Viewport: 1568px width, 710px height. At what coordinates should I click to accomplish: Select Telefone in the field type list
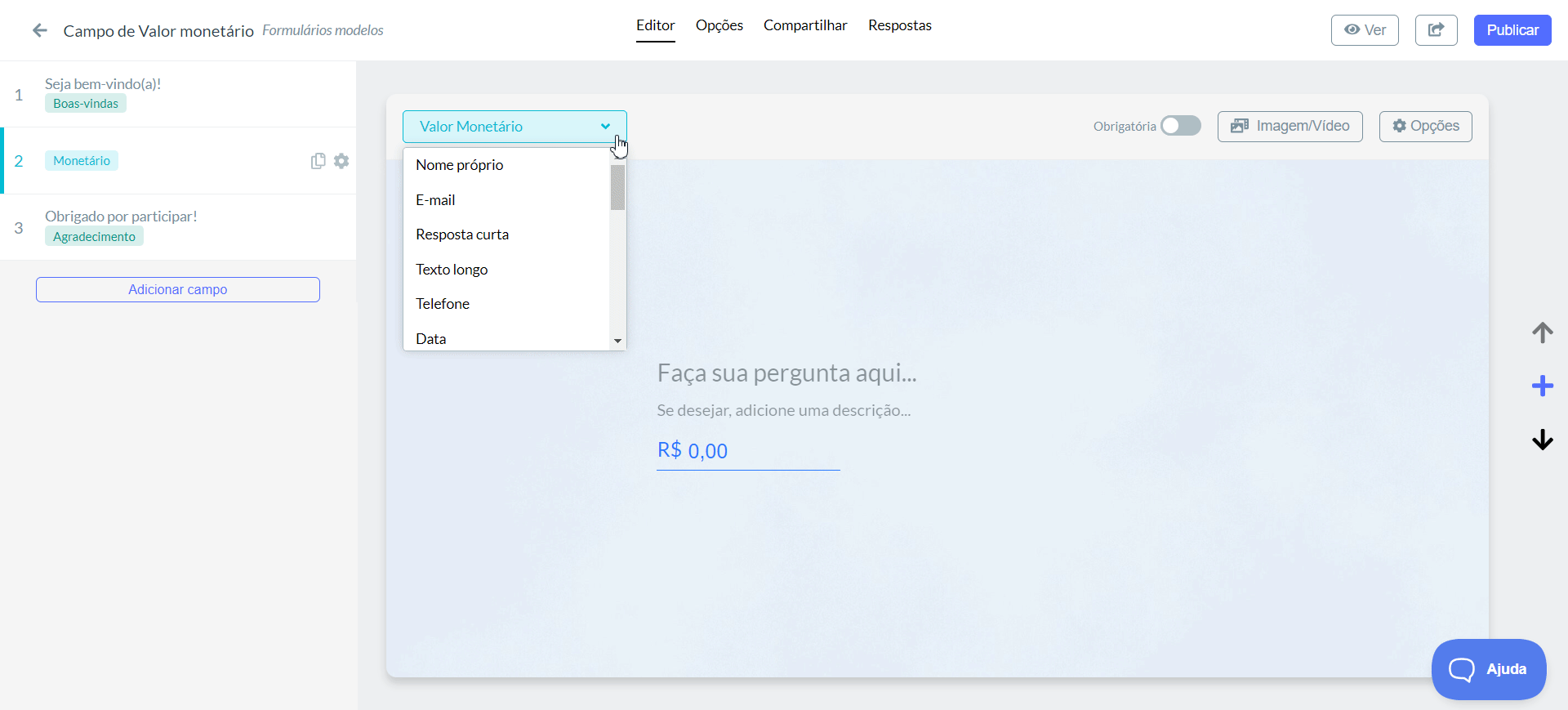(506, 304)
